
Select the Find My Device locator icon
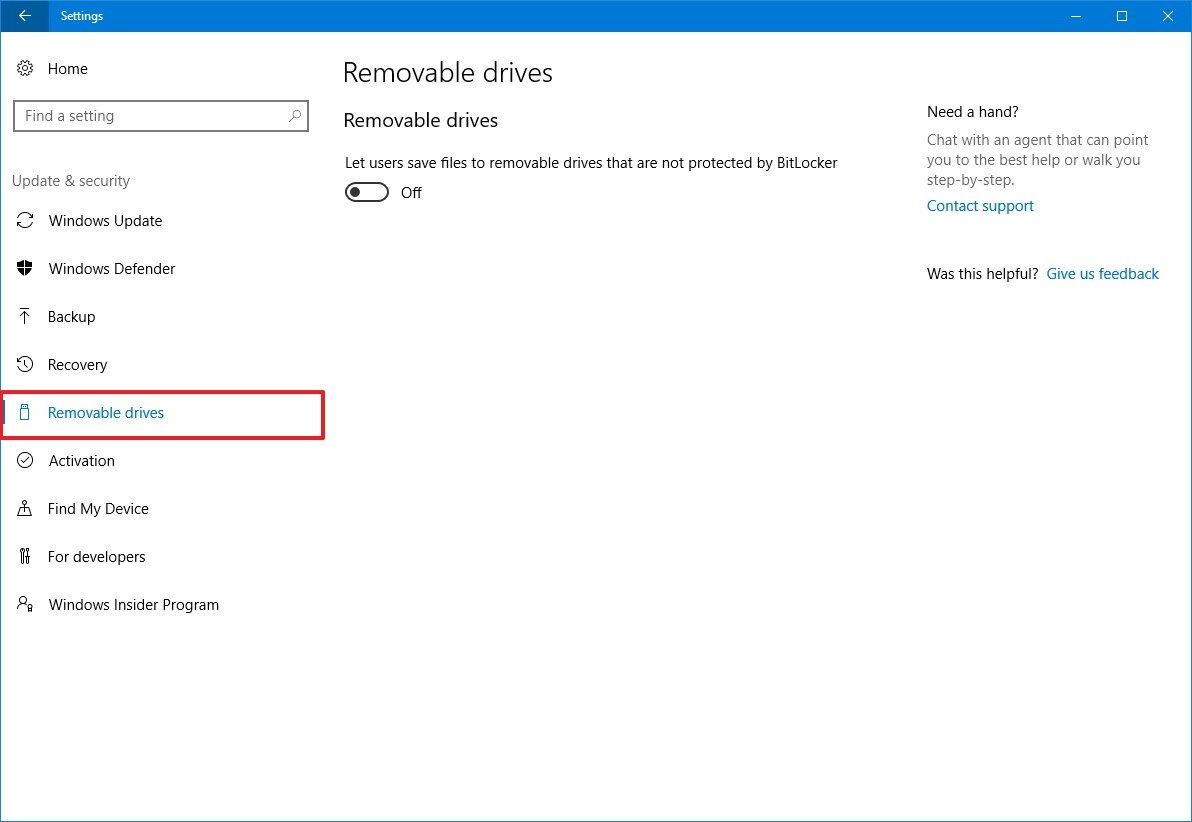tap(25, 508)
